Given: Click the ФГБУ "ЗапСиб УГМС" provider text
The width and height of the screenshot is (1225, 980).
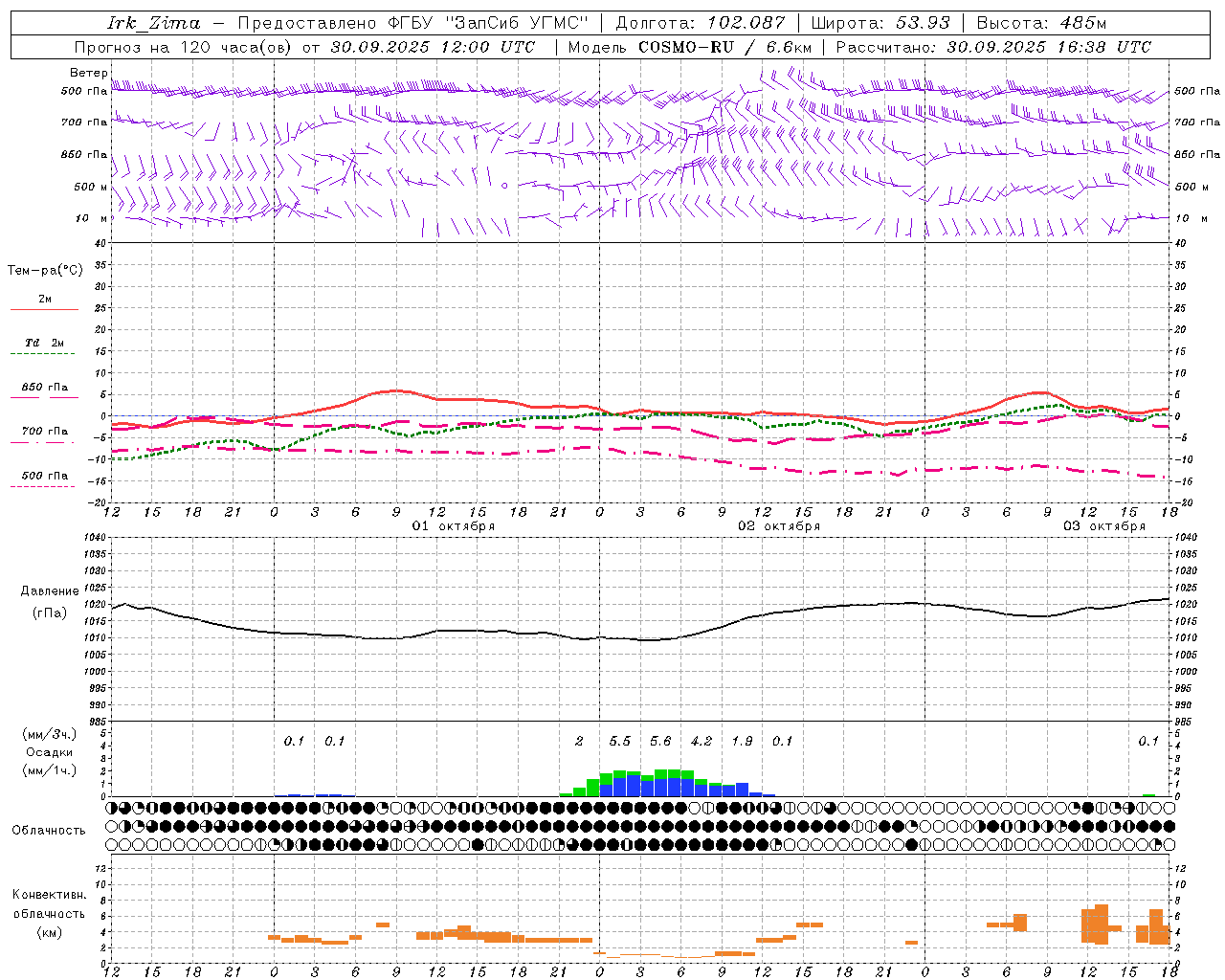Looking at the screenshot, I should point(489,23).
